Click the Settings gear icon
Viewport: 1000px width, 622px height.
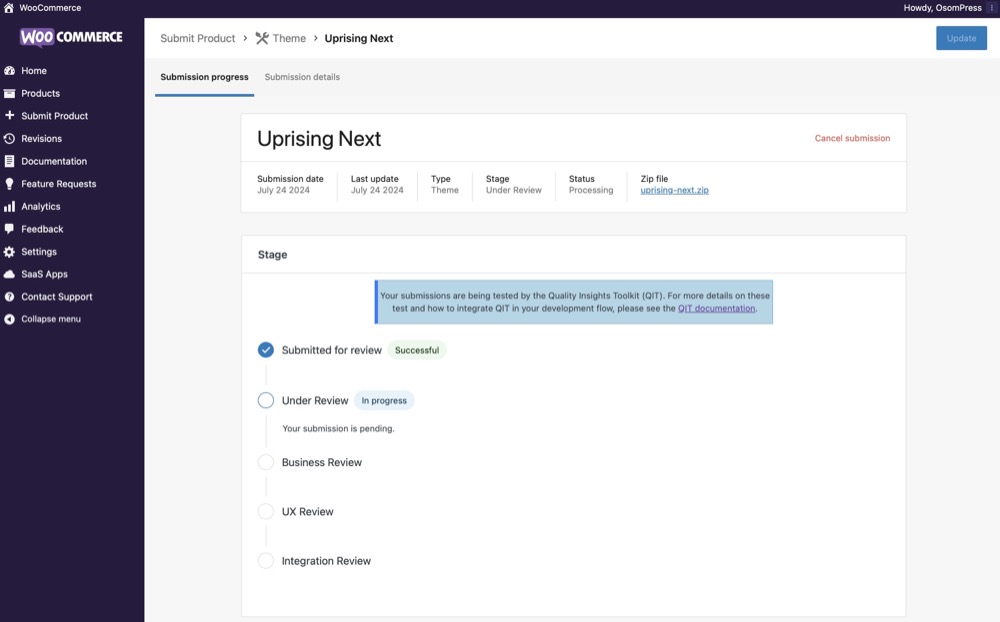coord(9,252)
